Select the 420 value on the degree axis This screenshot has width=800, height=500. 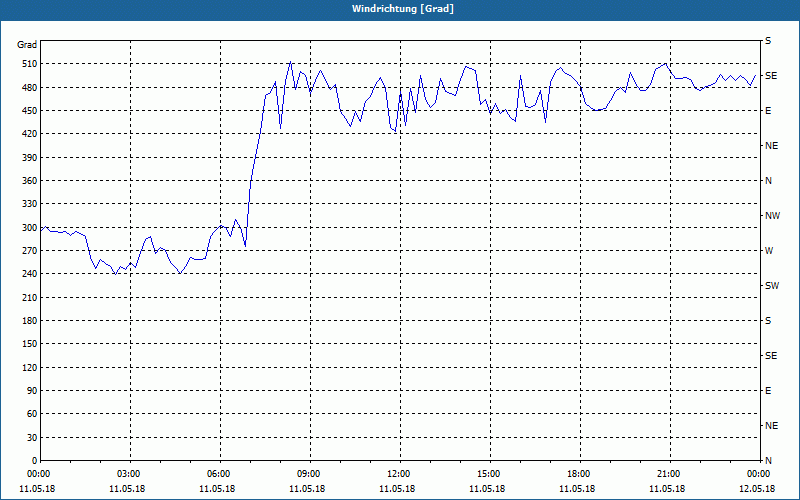pos(30,134)
